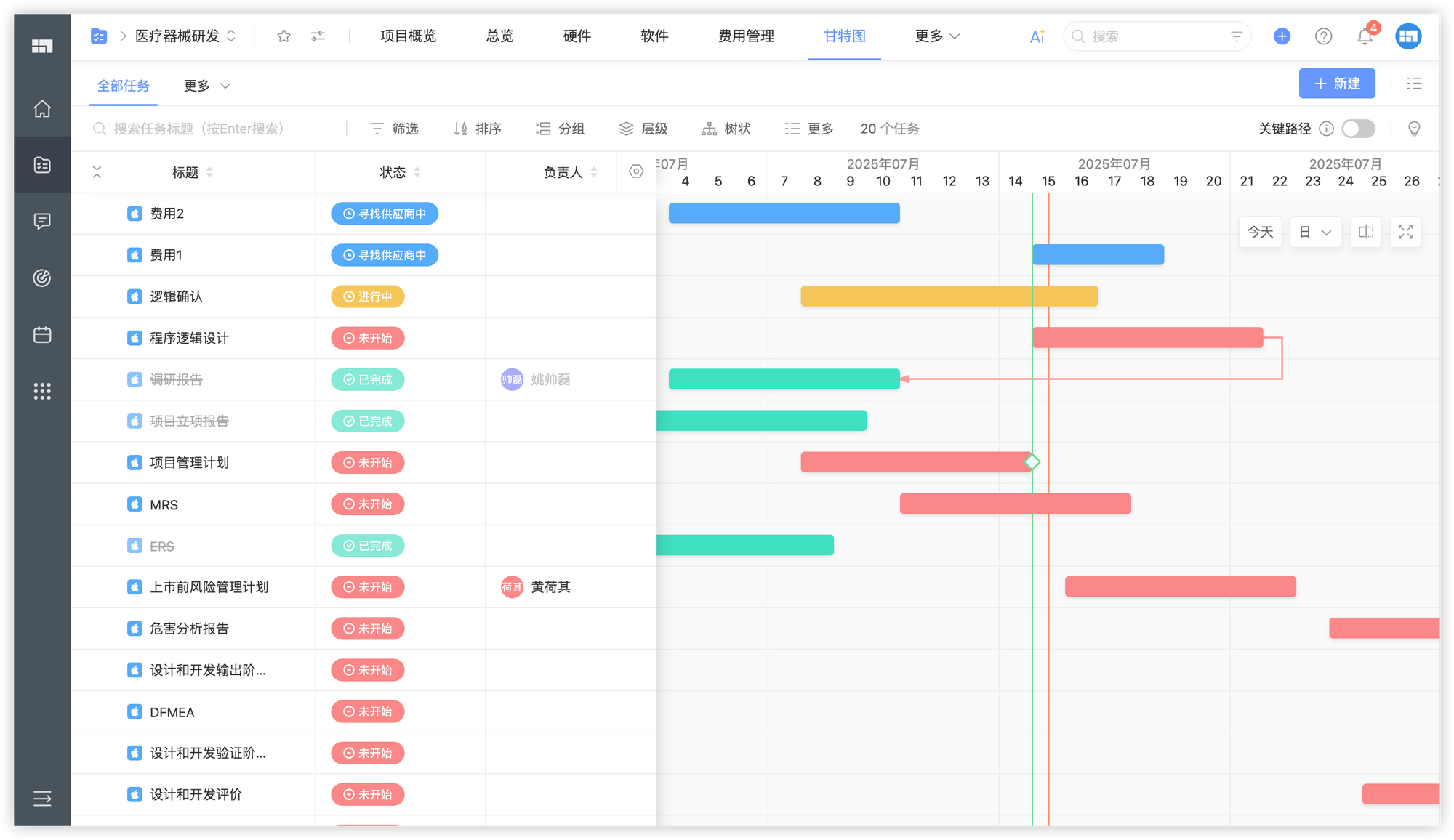Click the 新建 button
This screenshot has width=1454, height=840.
1336,84
